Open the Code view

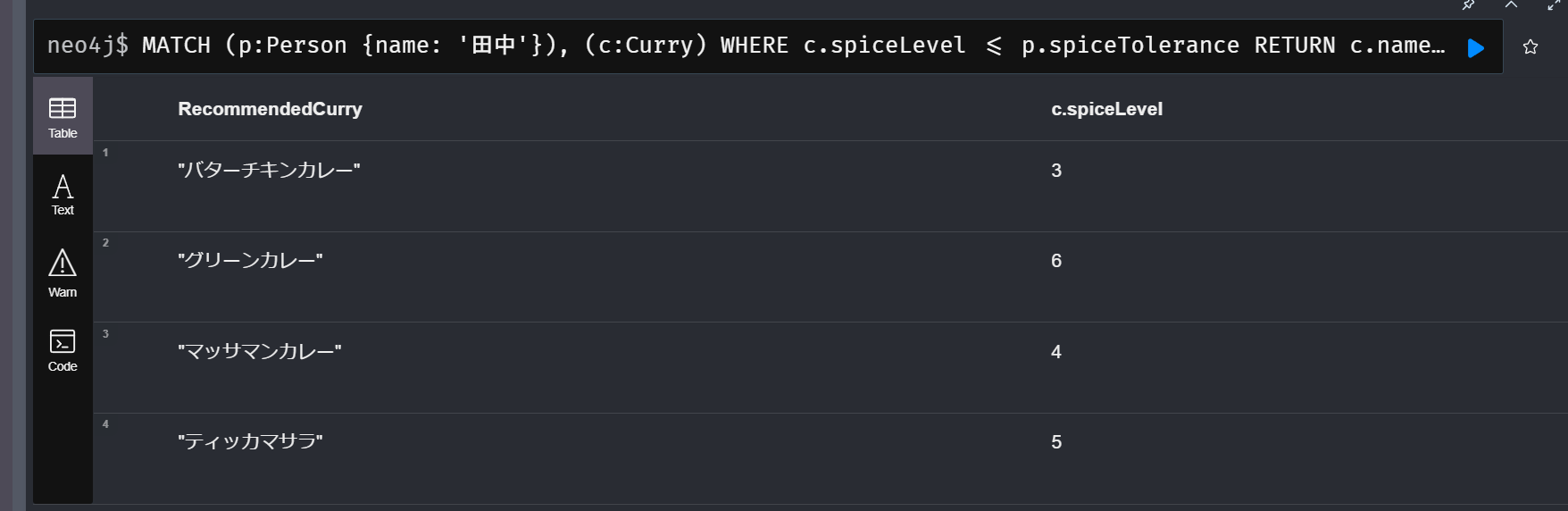coord(63,350)
